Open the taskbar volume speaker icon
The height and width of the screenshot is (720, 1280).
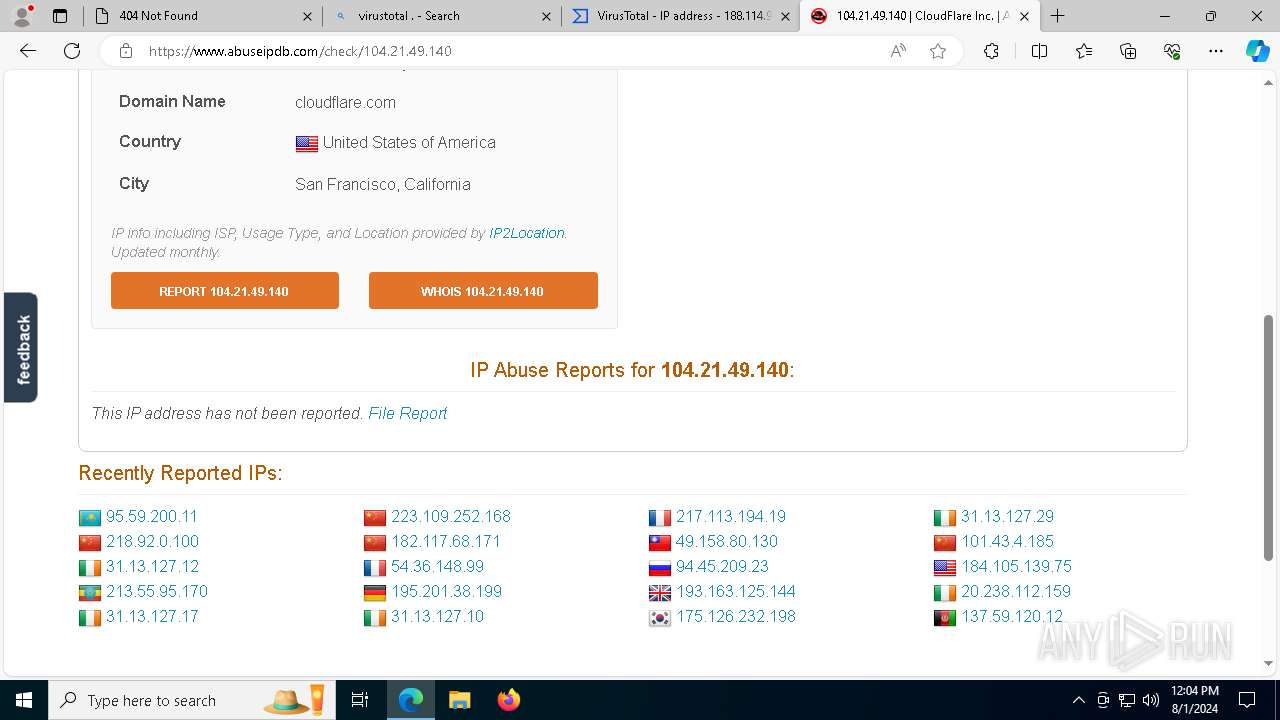coord(1151,700)
